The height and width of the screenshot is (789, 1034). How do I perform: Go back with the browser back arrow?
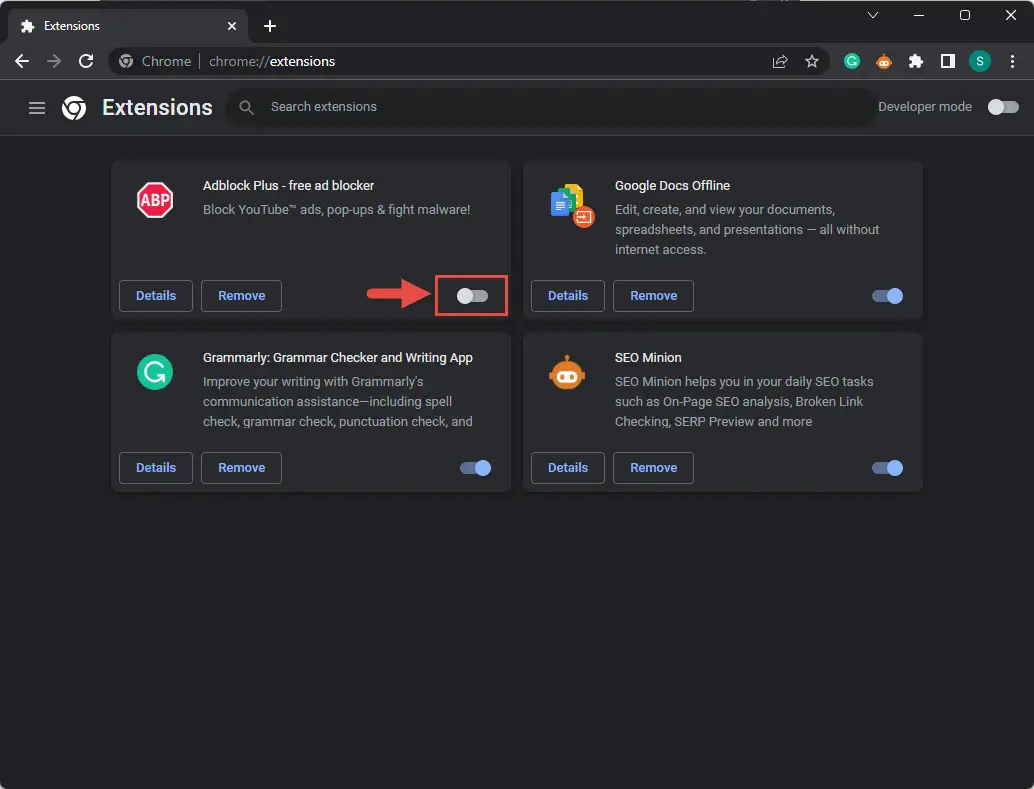[x=22, y=61]
